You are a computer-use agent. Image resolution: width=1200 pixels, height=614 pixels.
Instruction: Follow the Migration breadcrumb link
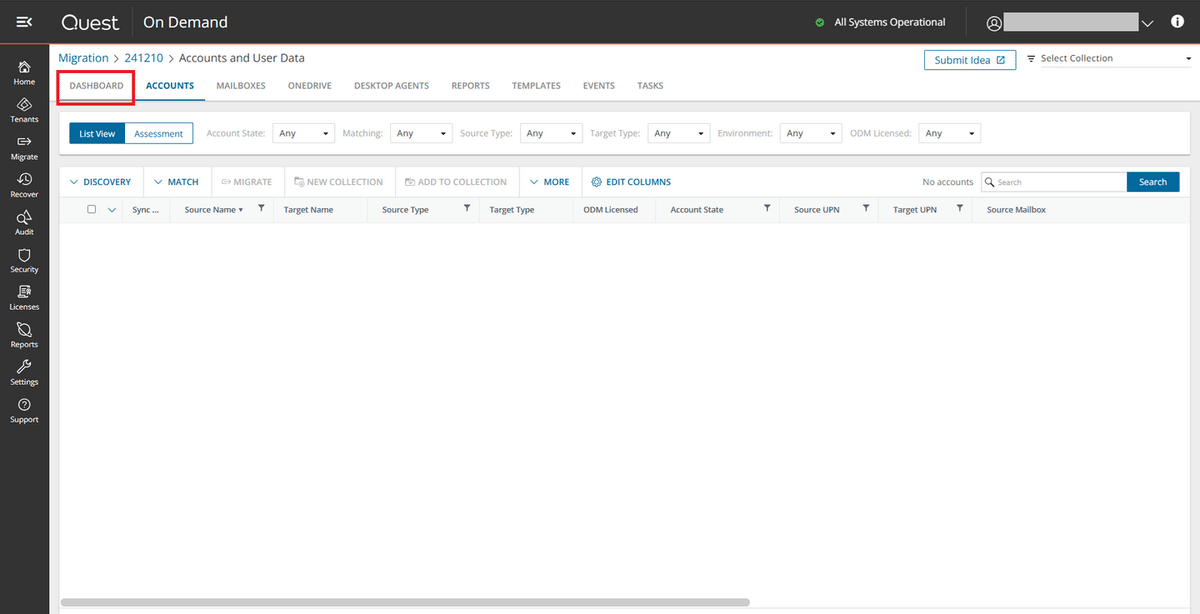tap(83, 57)
